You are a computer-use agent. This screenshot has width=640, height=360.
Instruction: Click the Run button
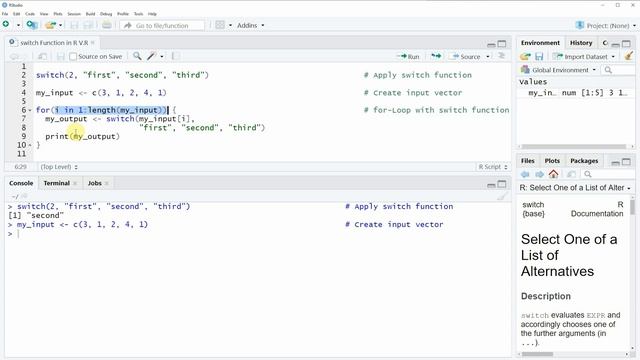408,56
